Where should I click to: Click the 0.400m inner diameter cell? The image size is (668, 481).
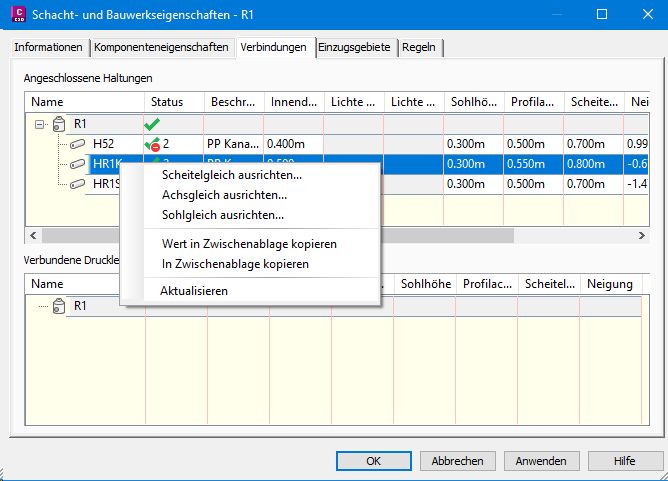294,144
